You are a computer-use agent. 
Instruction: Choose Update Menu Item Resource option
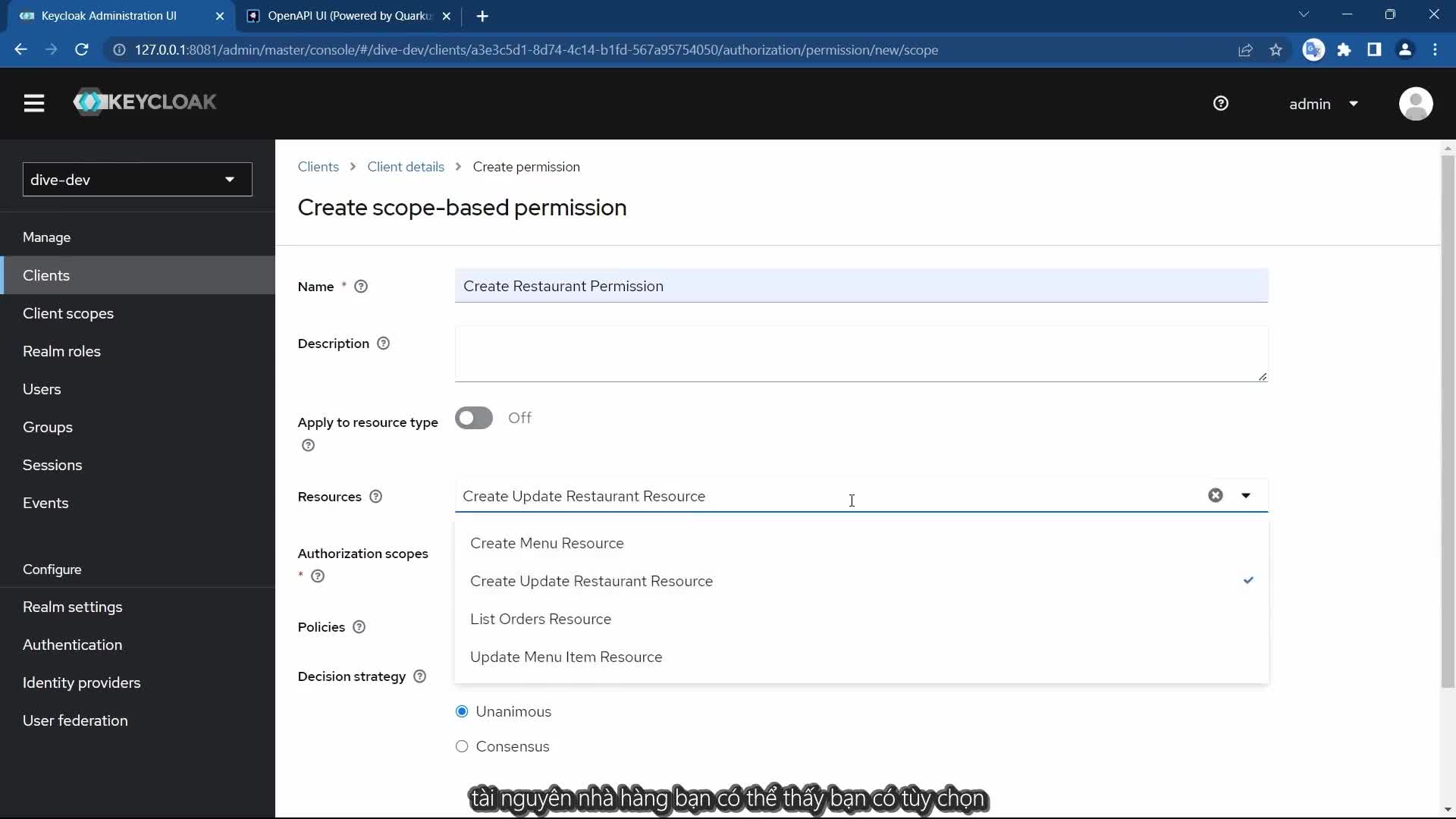(x=566, y=657)
